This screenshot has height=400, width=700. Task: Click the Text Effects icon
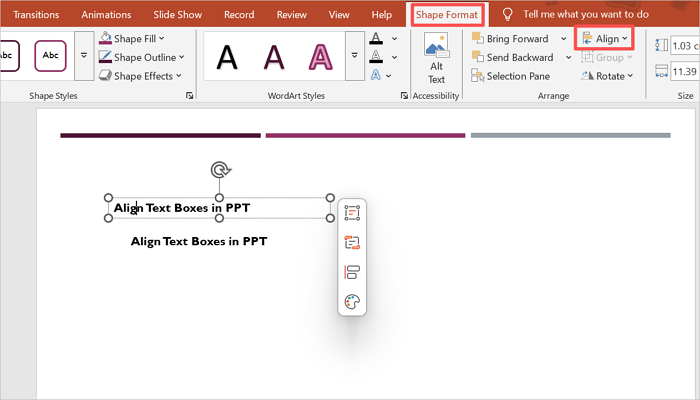376,75
